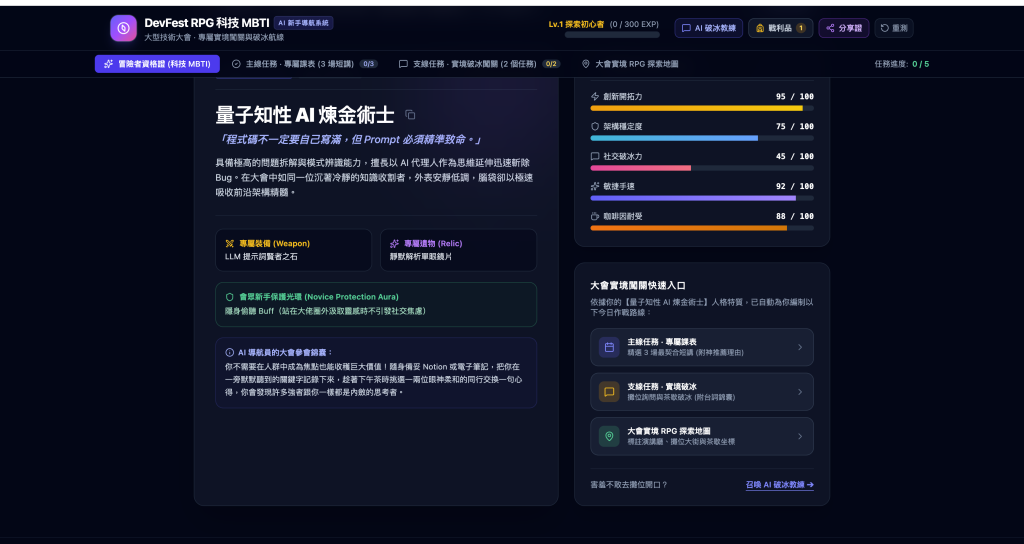Click the sparkle icon beside 敏捷手速
The width and height of the screenshot is (1024, 544).
595,186
